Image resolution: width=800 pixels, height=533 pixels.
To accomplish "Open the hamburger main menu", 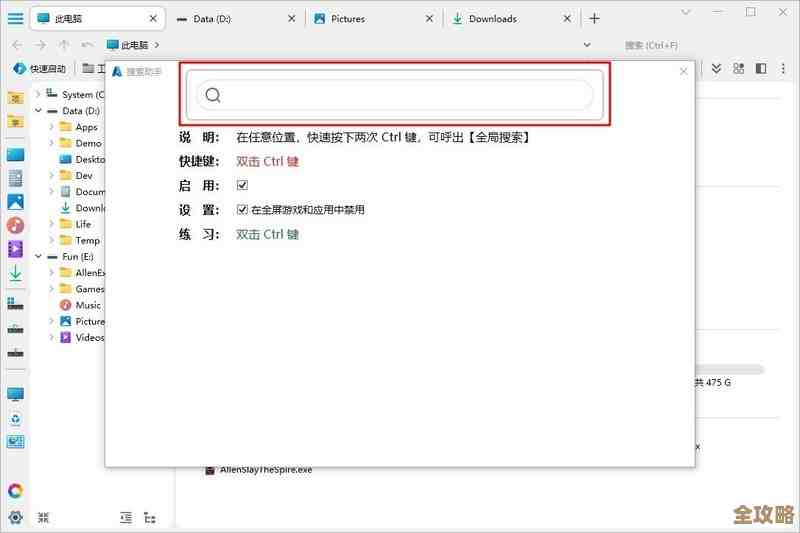I will click(x=15, y=19).
